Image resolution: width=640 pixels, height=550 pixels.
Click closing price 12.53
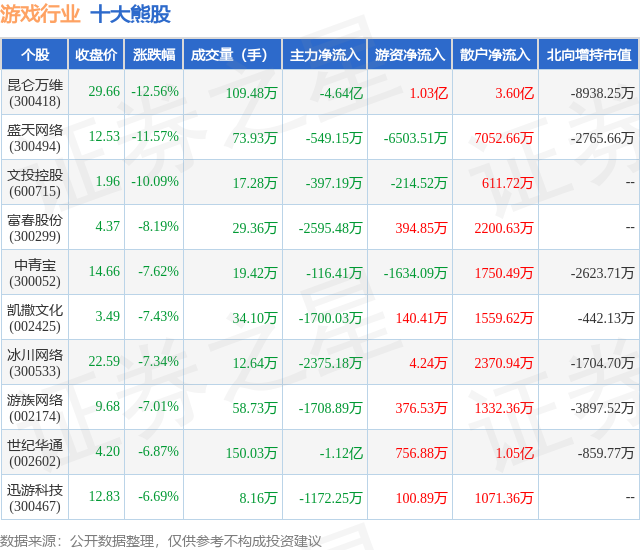click(104, 136)
